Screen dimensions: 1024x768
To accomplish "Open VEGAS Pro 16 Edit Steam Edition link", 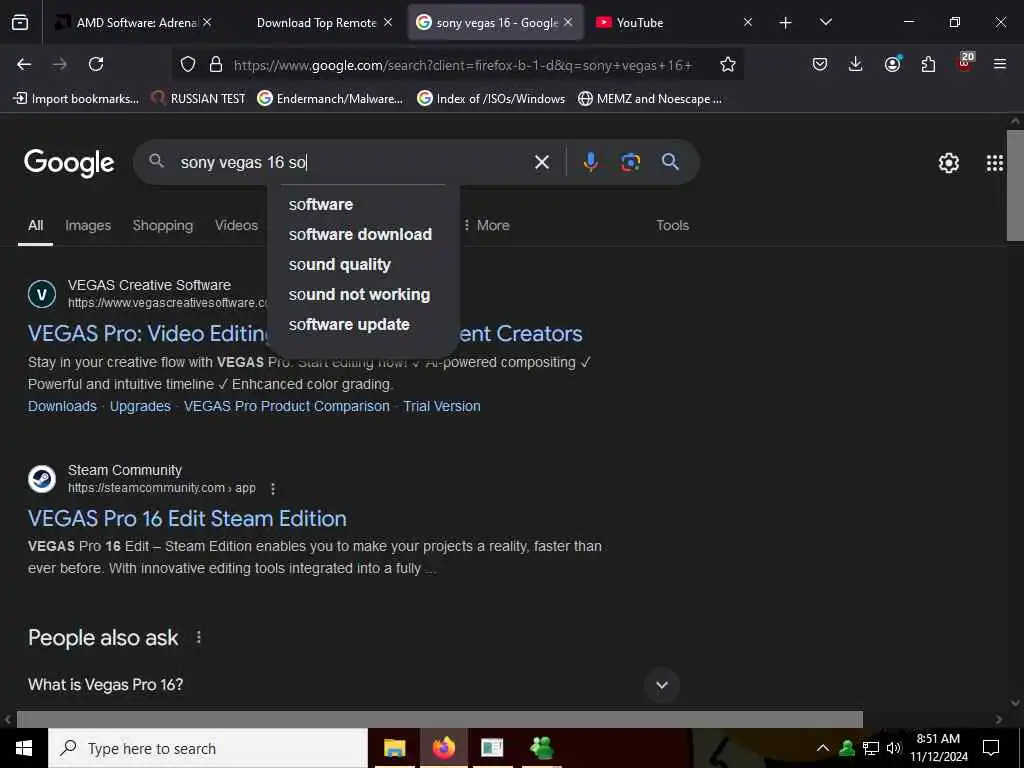I will point(187,519).
